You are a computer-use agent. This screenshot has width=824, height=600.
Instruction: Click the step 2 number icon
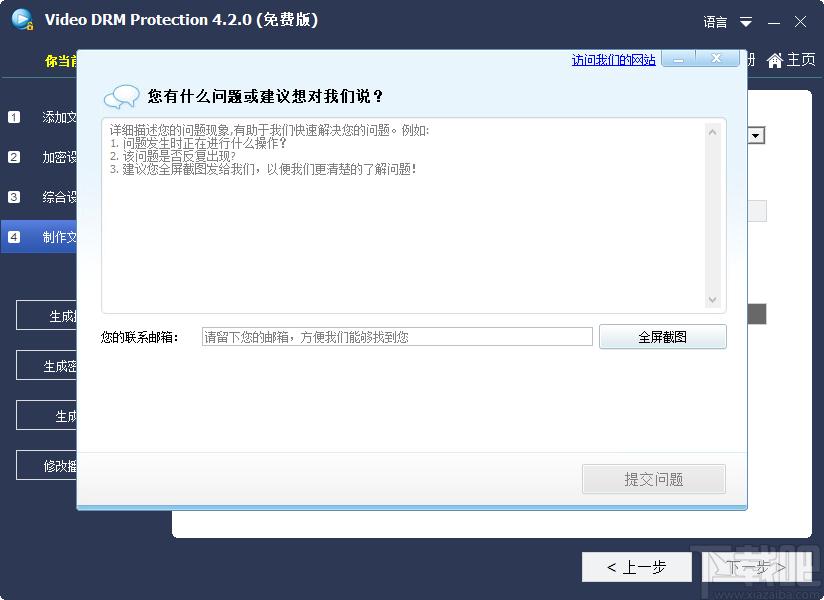[14, 157]
